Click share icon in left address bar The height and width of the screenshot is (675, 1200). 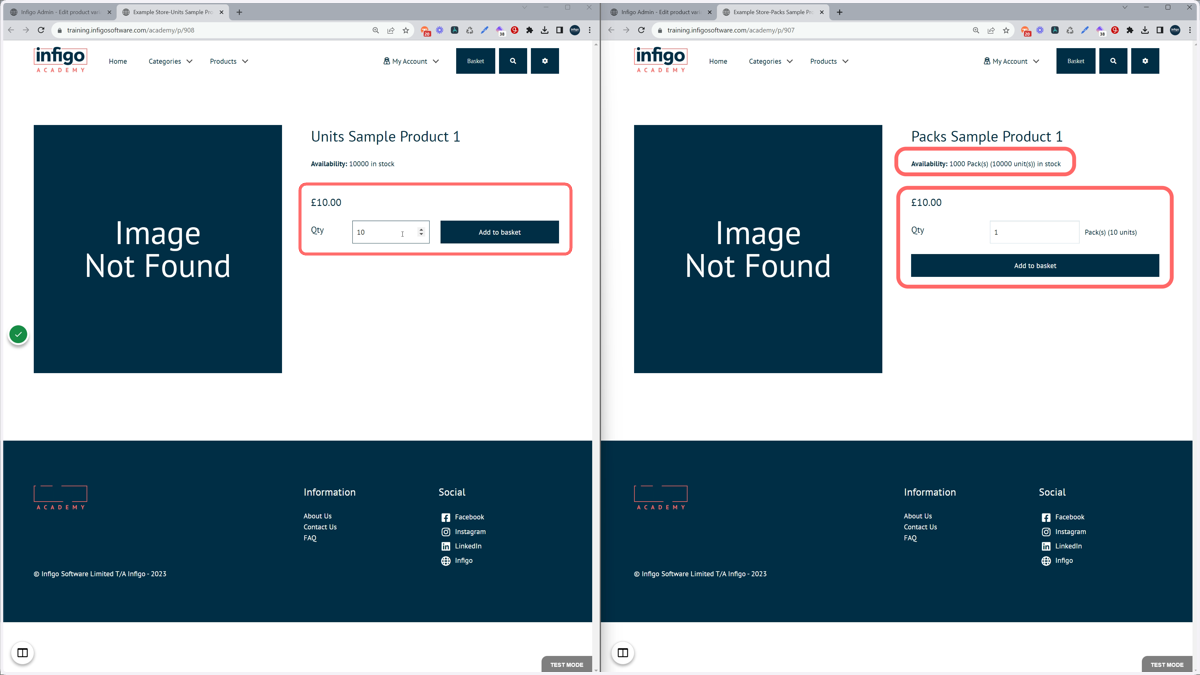(x=391, y=30)
